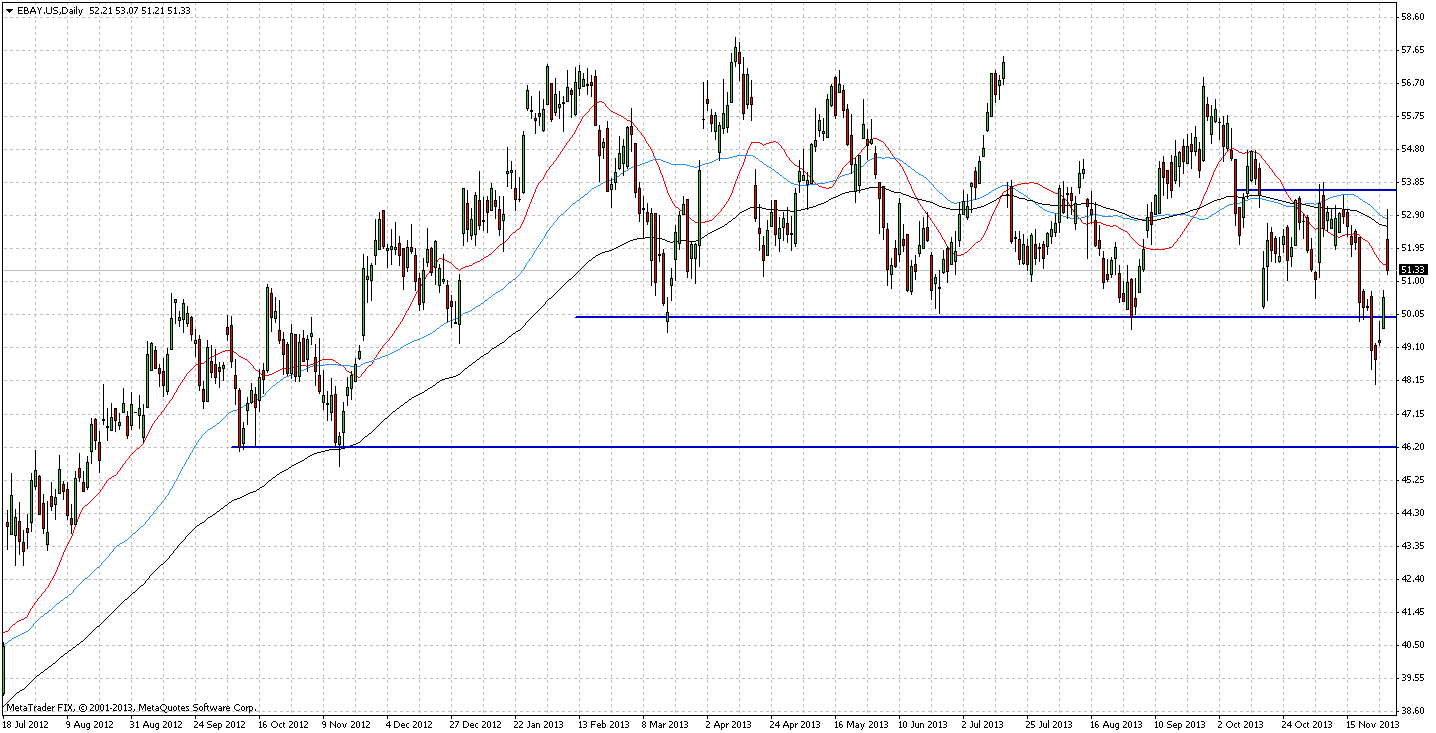Click the 42.40 price scale label
Screen dimensions: 1436x733
click(x=1412, y=579)
